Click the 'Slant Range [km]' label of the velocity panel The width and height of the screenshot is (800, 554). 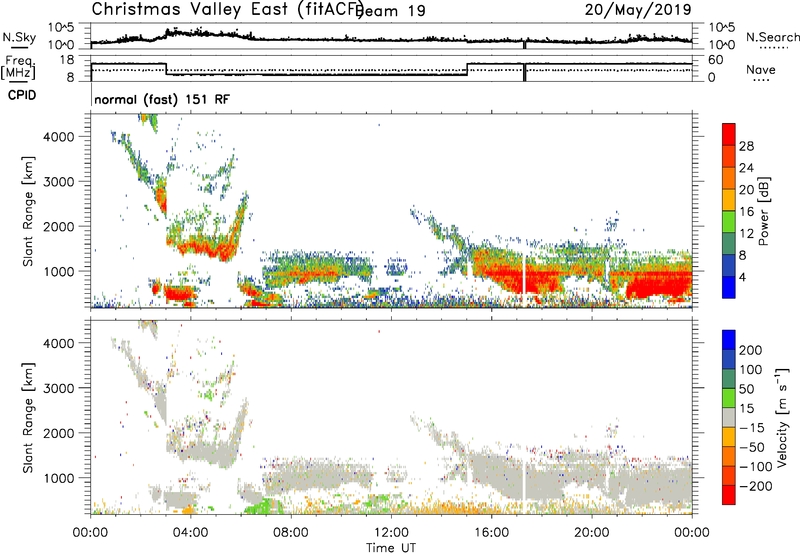click(28, 418)
